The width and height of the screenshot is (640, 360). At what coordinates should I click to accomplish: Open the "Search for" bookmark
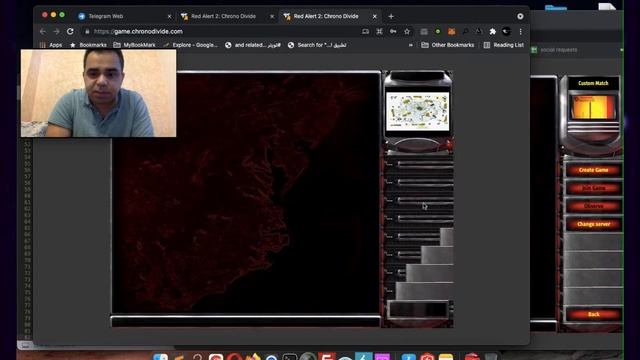point(317,45)
